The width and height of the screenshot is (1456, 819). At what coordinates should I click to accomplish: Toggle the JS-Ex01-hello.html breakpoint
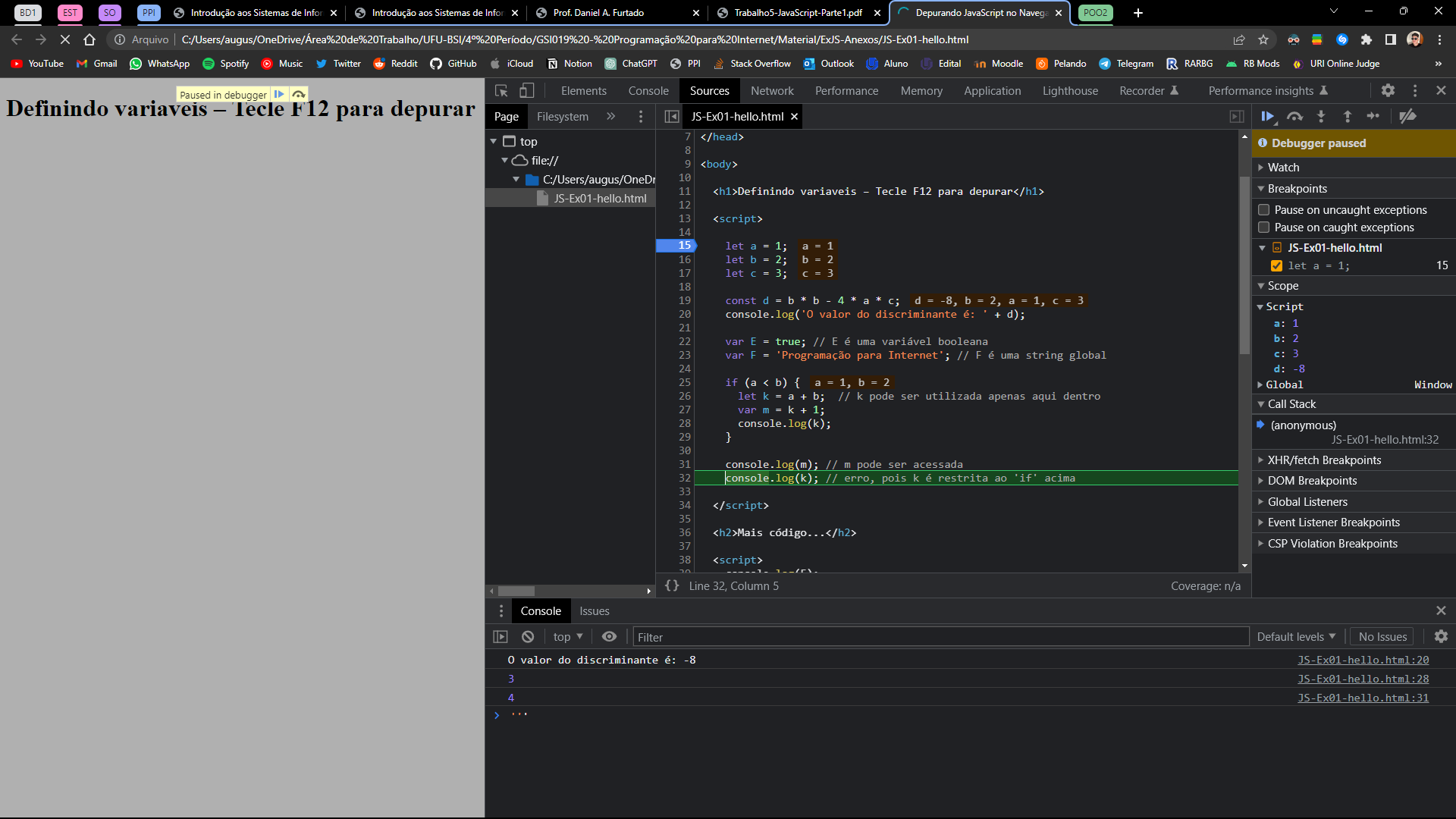[1275, 265]
